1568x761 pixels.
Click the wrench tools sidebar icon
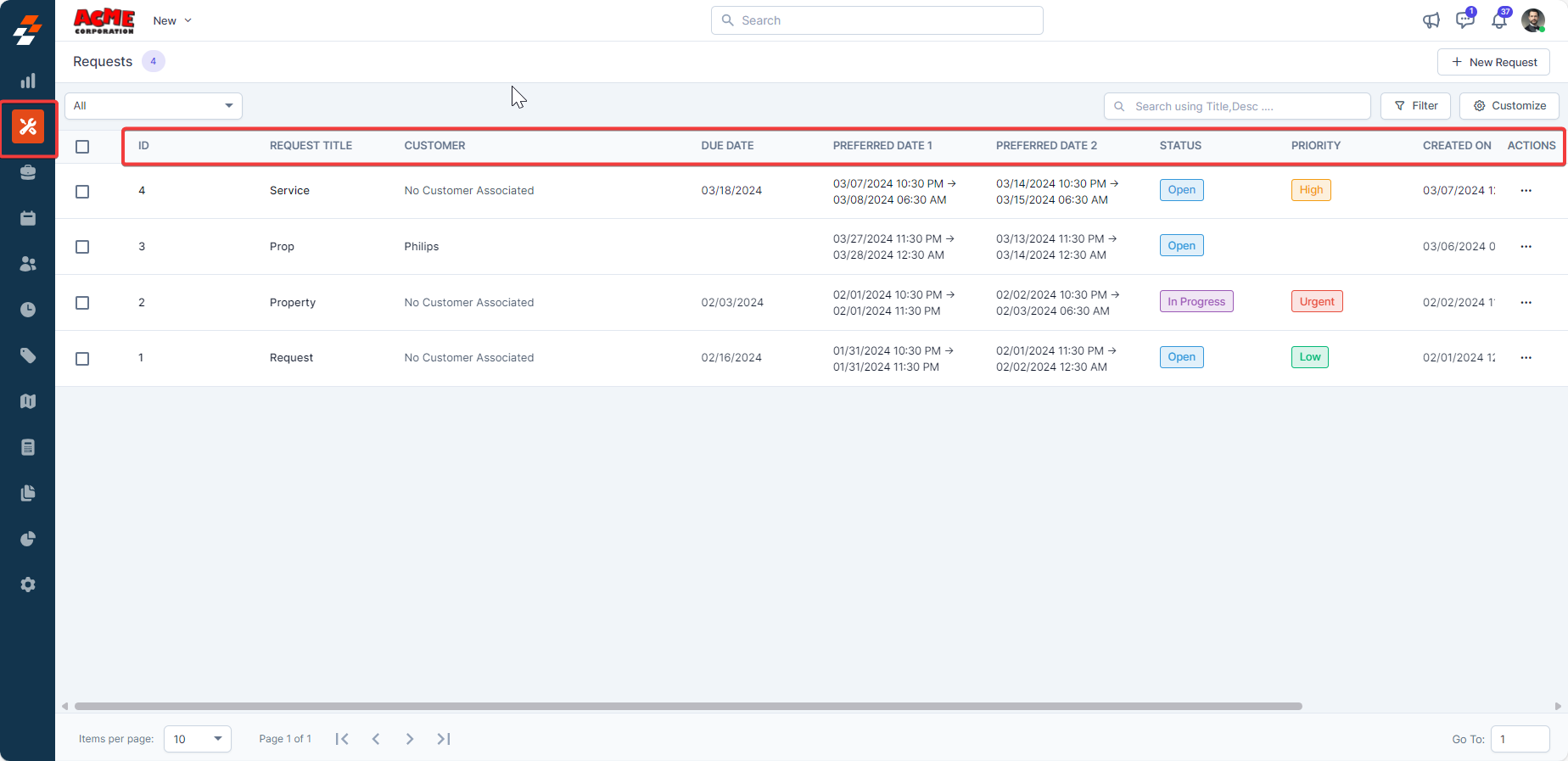click(28, 127)
